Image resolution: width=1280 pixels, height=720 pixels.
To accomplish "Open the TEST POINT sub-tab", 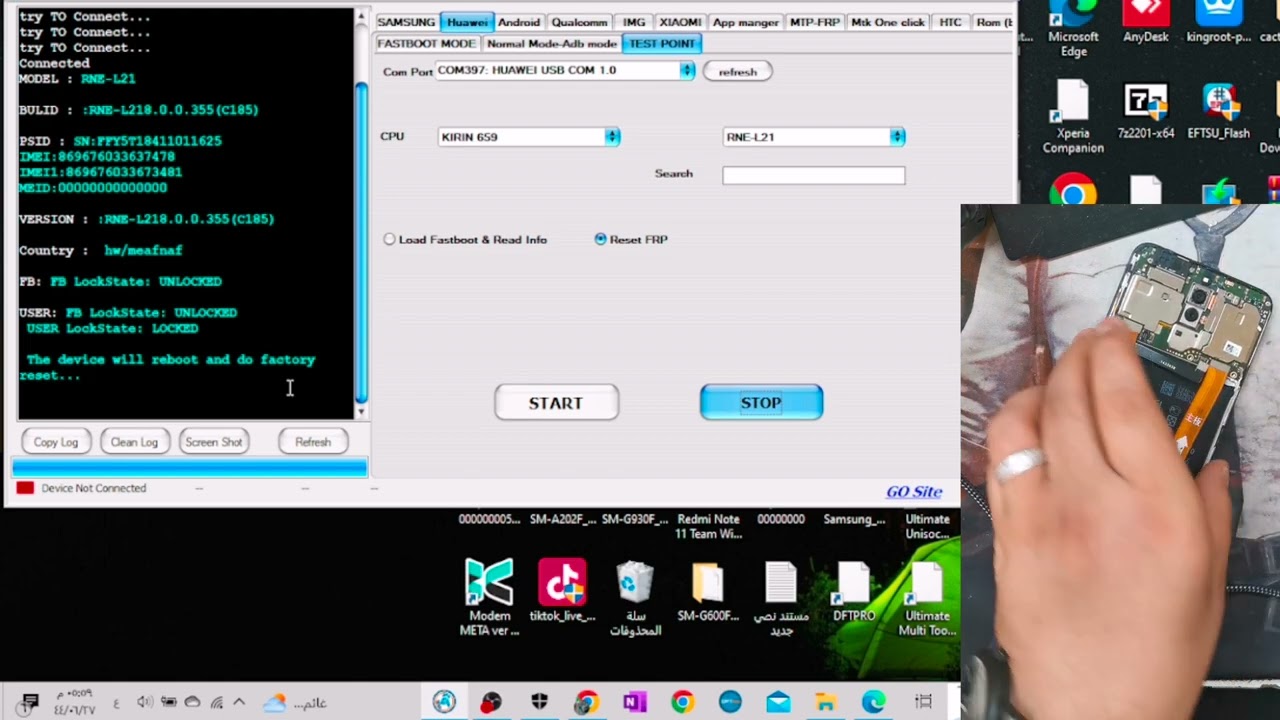I will pyautogui.click(x=662, y=44).
